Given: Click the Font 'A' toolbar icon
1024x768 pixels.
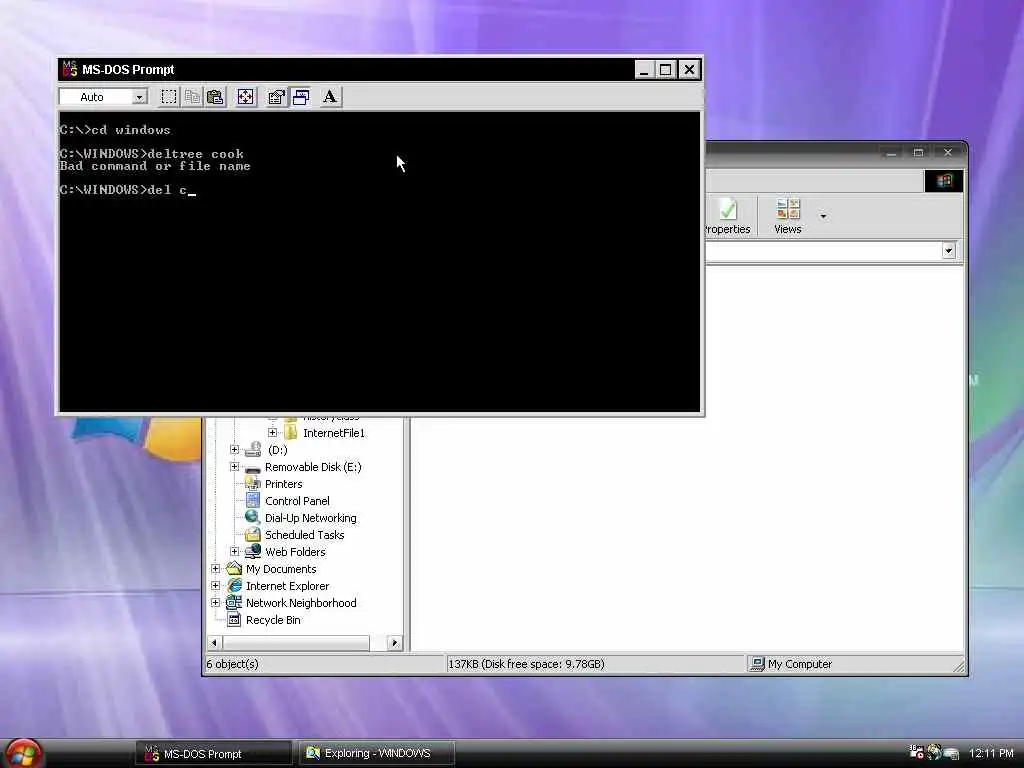Looking at the screenshot, I should tap(330, 97).
